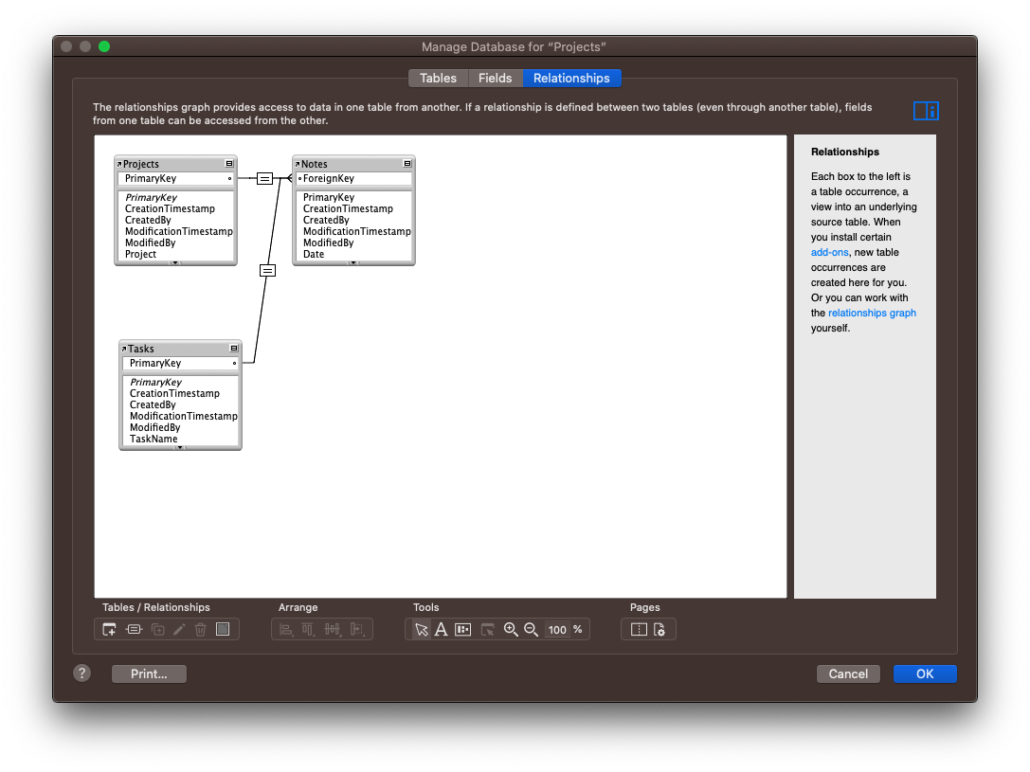Collapse the Notes table occurrence header
Screen dimensions: 1030x772
(407, 163)
